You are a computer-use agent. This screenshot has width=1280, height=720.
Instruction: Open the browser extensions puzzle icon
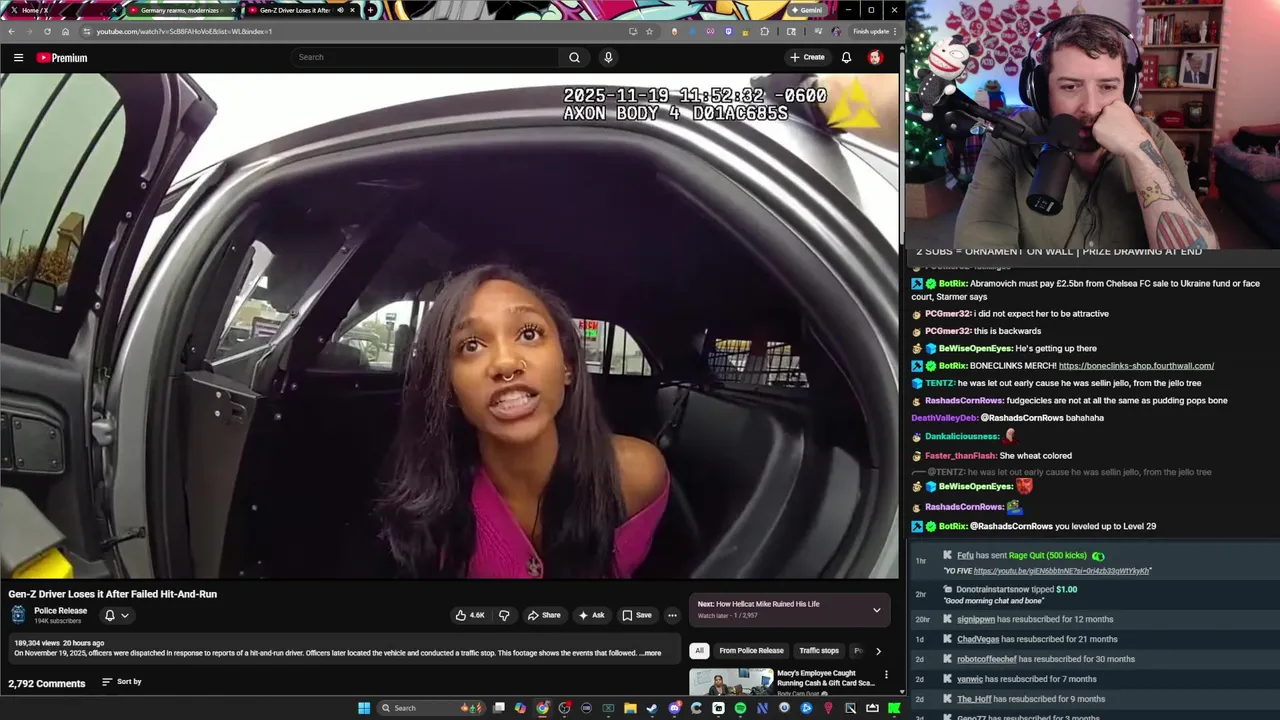pos(765,31)
